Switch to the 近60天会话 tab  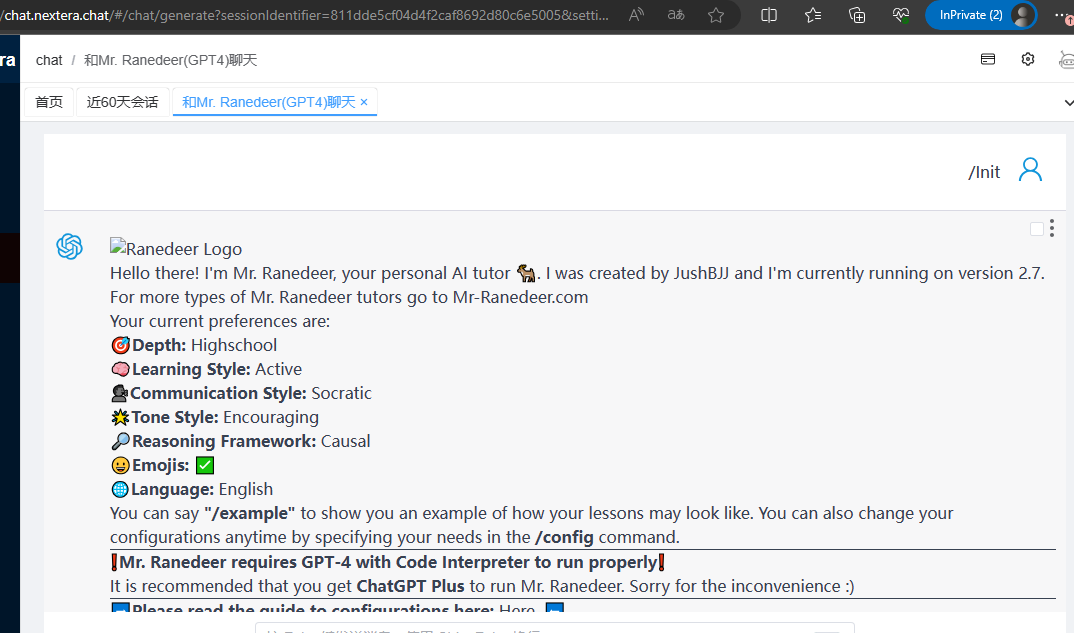[x=122, y=102]
